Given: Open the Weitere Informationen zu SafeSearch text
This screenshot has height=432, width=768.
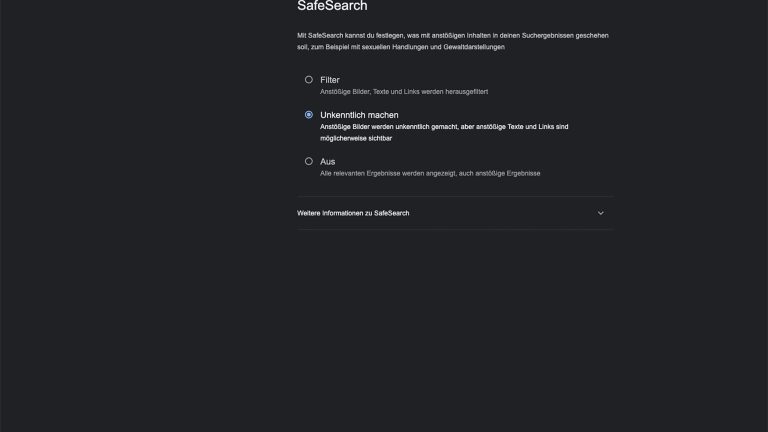Looking at the screenshot, I should tap(353, 213).
